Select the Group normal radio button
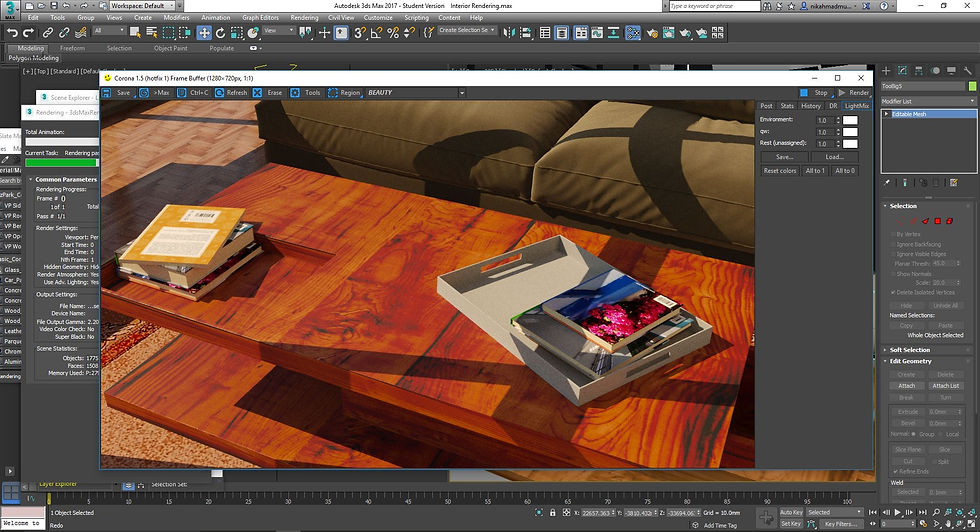The image size is (980, 532). tap(914, 434)
